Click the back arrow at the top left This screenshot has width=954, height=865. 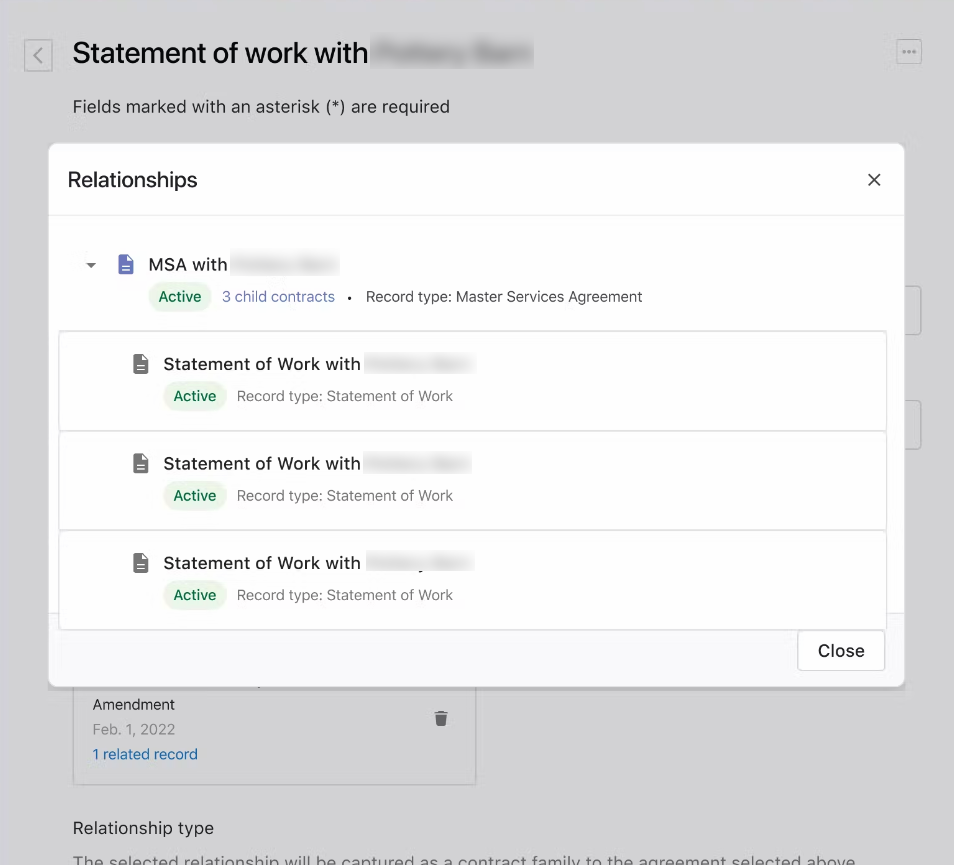tap(38, 55)
